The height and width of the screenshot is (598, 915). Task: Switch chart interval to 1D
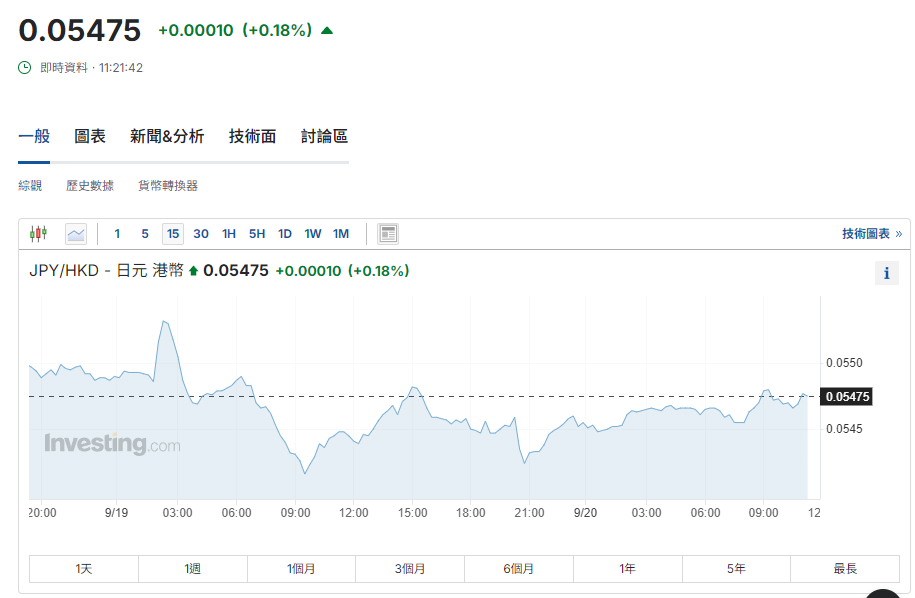pyautogui.click(x=285, y=234)
